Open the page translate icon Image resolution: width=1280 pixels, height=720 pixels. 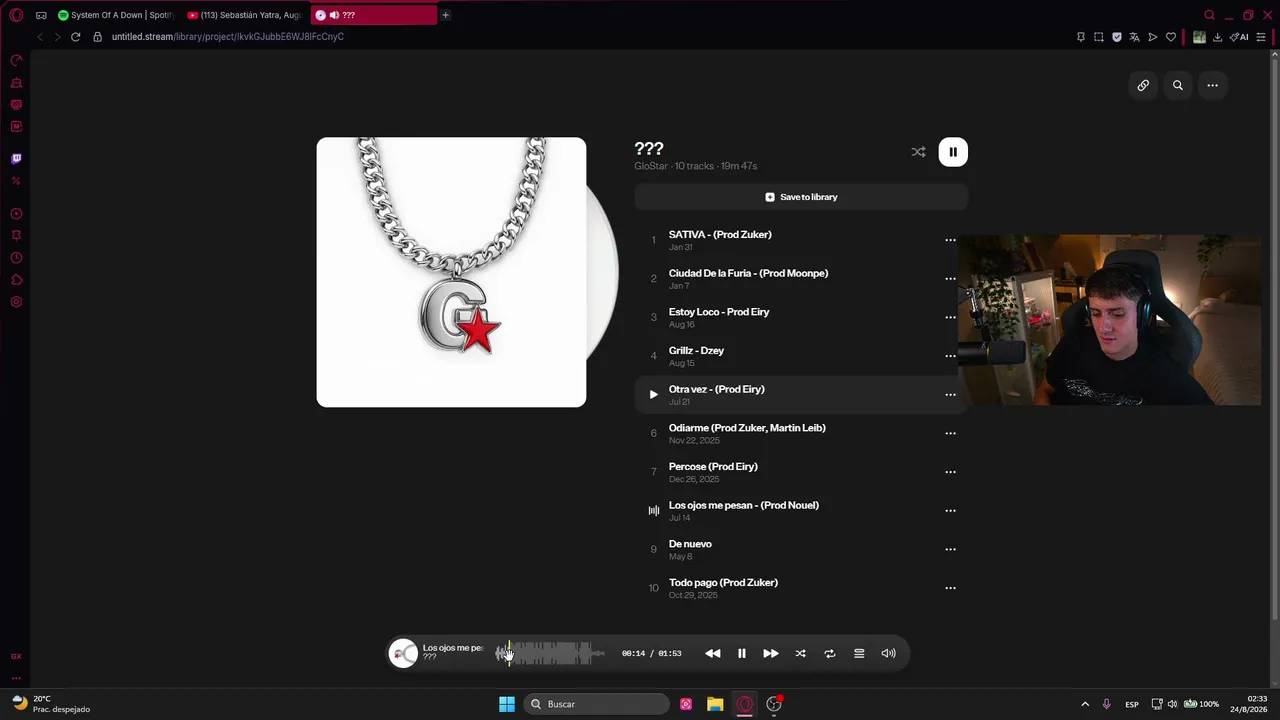pyautogui.click(x=1135, y=37)
